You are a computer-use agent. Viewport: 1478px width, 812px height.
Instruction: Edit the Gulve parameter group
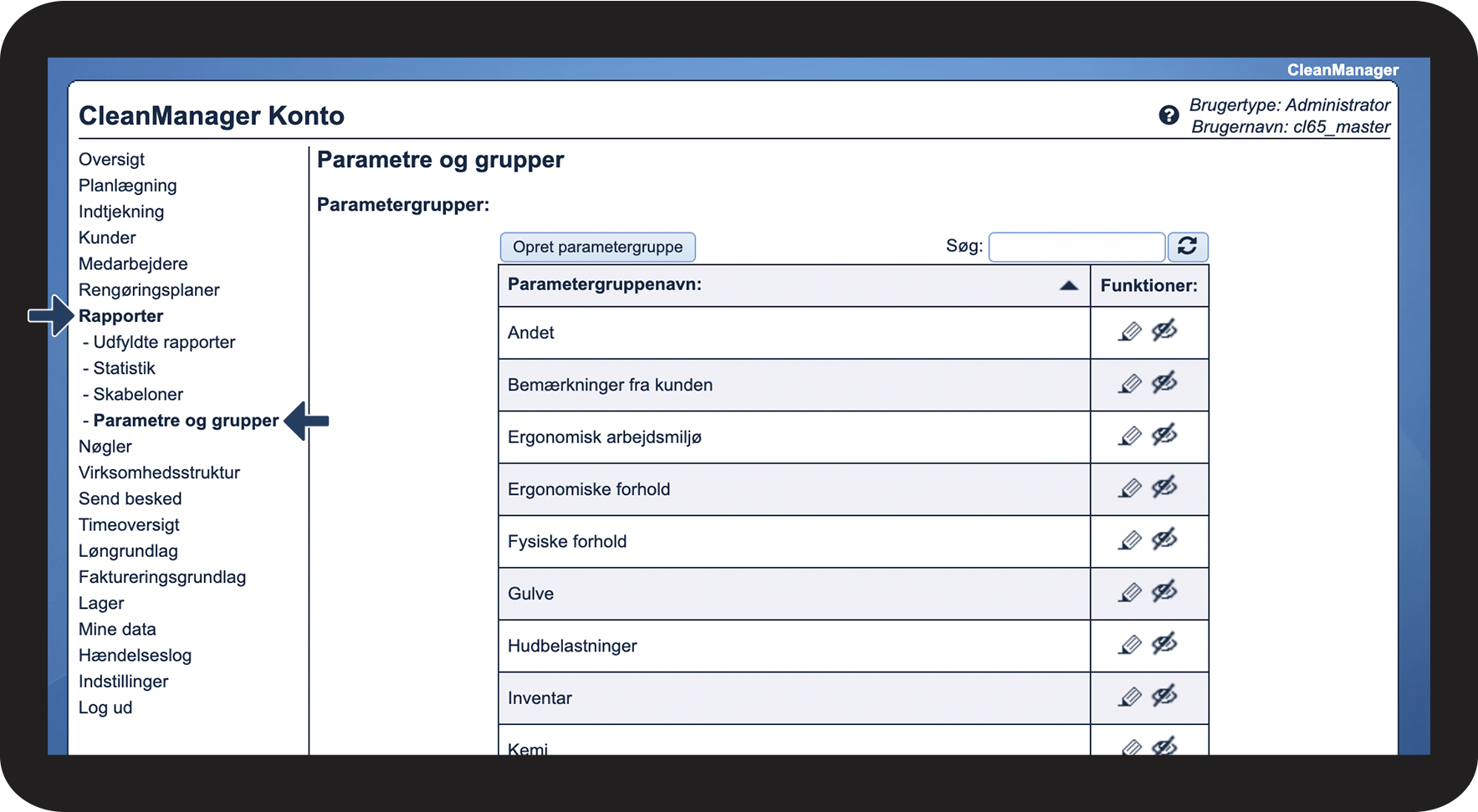pyautogui.click(x=1129, y=593)
